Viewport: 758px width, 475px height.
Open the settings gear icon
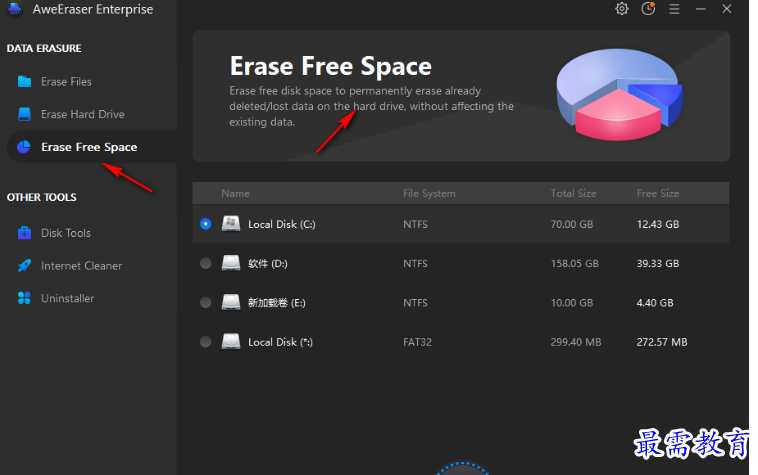point(621,9)
